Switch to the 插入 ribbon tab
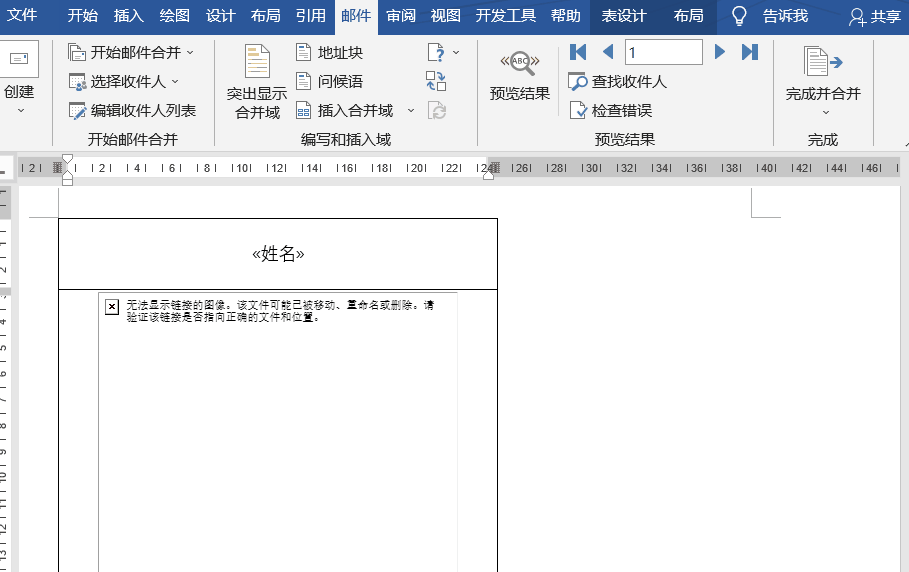 tap(128, 16)
